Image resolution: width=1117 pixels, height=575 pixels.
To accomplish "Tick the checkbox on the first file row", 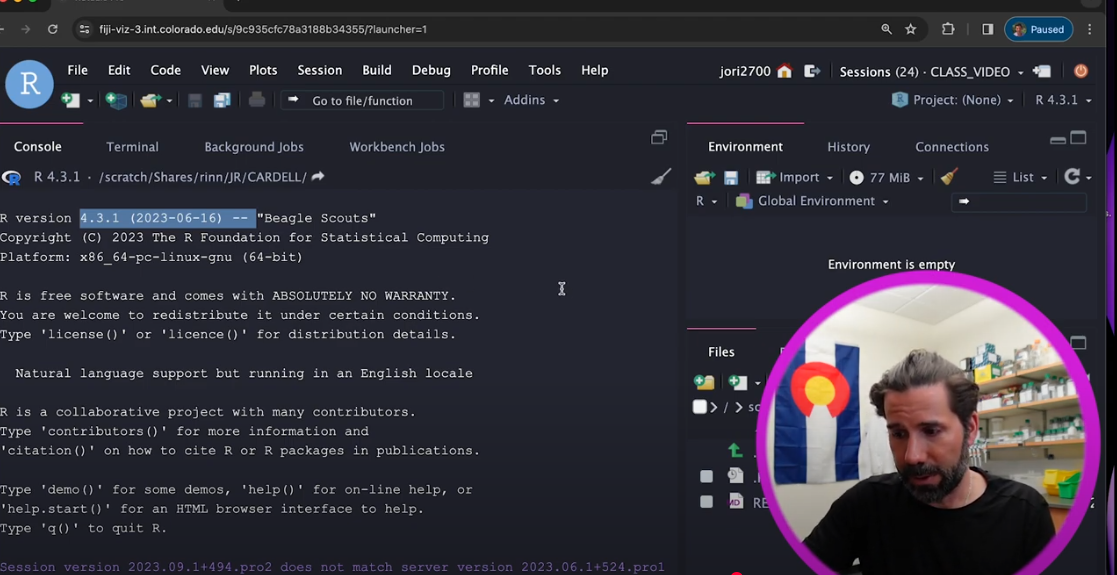I will tap(706, 477).
